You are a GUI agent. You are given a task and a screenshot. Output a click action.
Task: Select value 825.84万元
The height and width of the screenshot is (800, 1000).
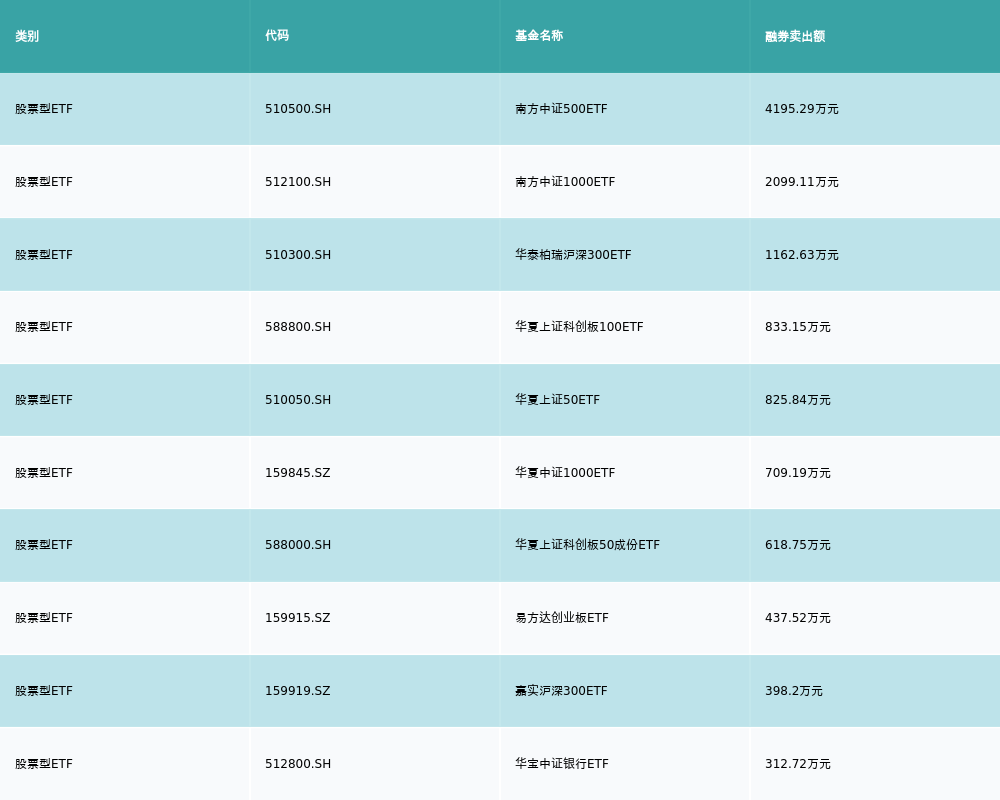point(798,400)
